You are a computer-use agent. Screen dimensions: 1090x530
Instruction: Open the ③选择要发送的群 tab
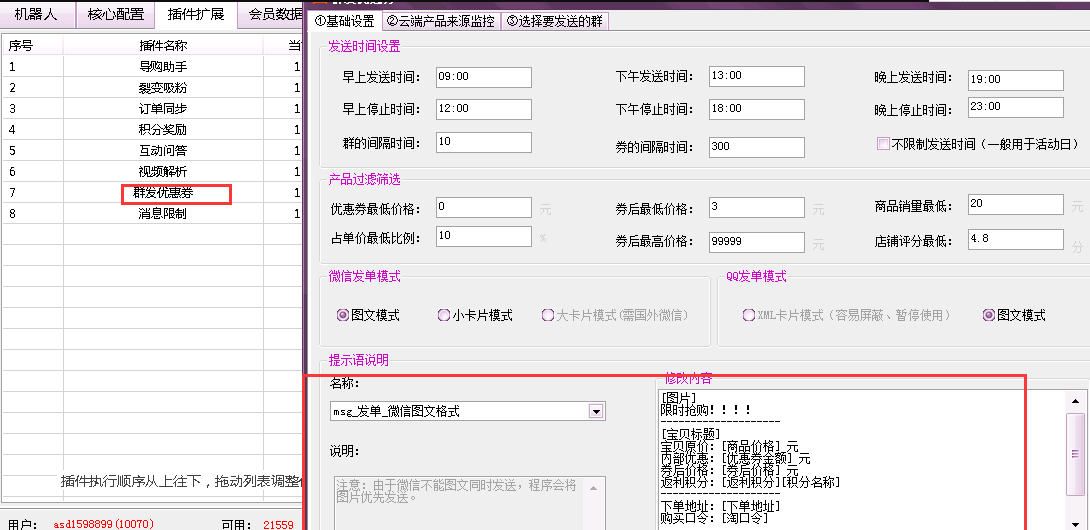tap(554, 21)
